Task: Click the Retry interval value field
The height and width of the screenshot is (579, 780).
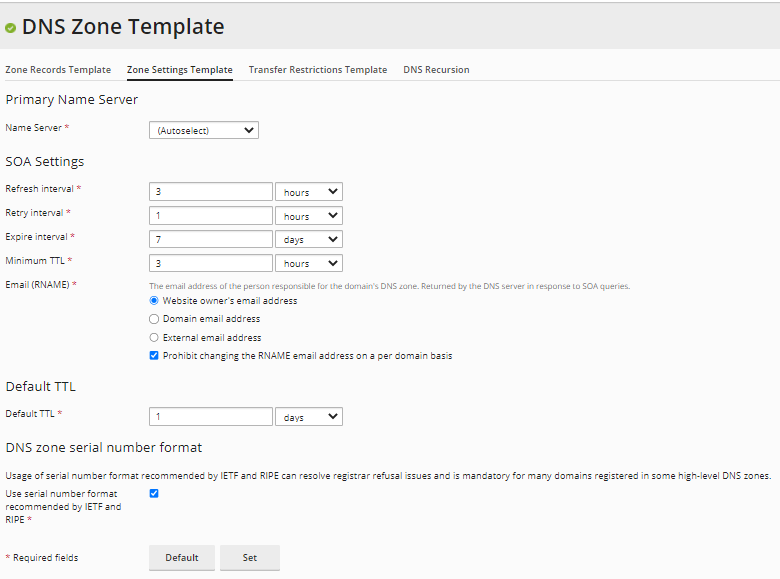Action: 211,215
